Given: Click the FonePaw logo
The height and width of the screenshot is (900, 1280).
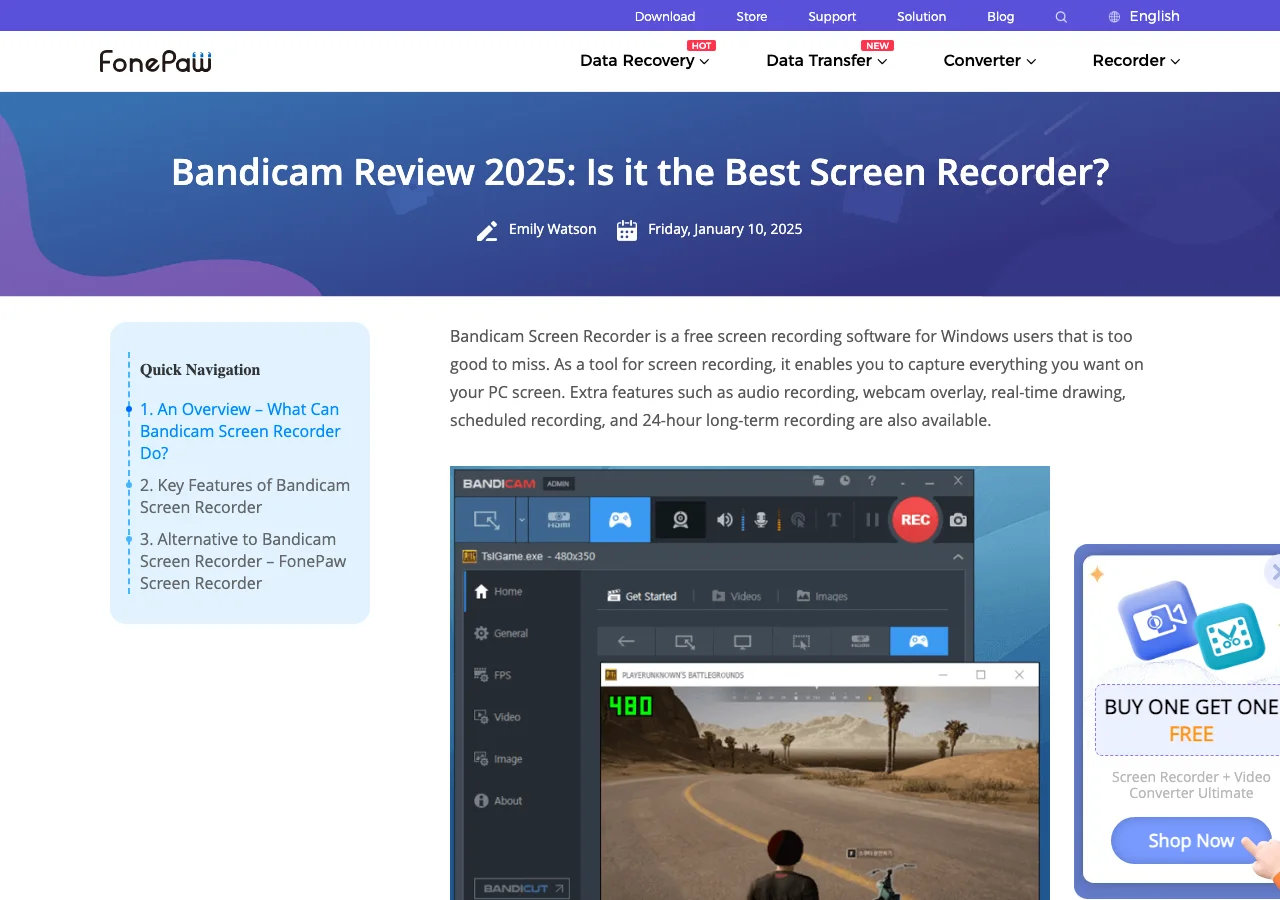Looking at the screenshot, I should pos(155,61).
